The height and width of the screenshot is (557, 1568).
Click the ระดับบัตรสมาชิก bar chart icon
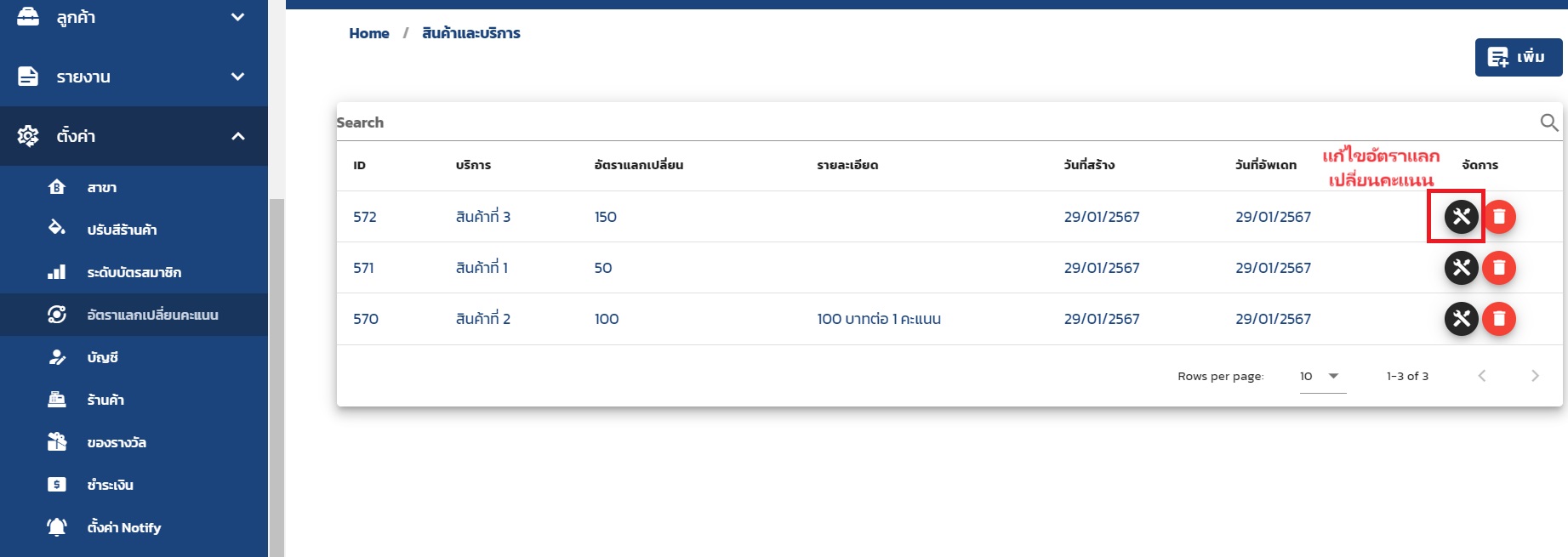(x=57, y=272)
